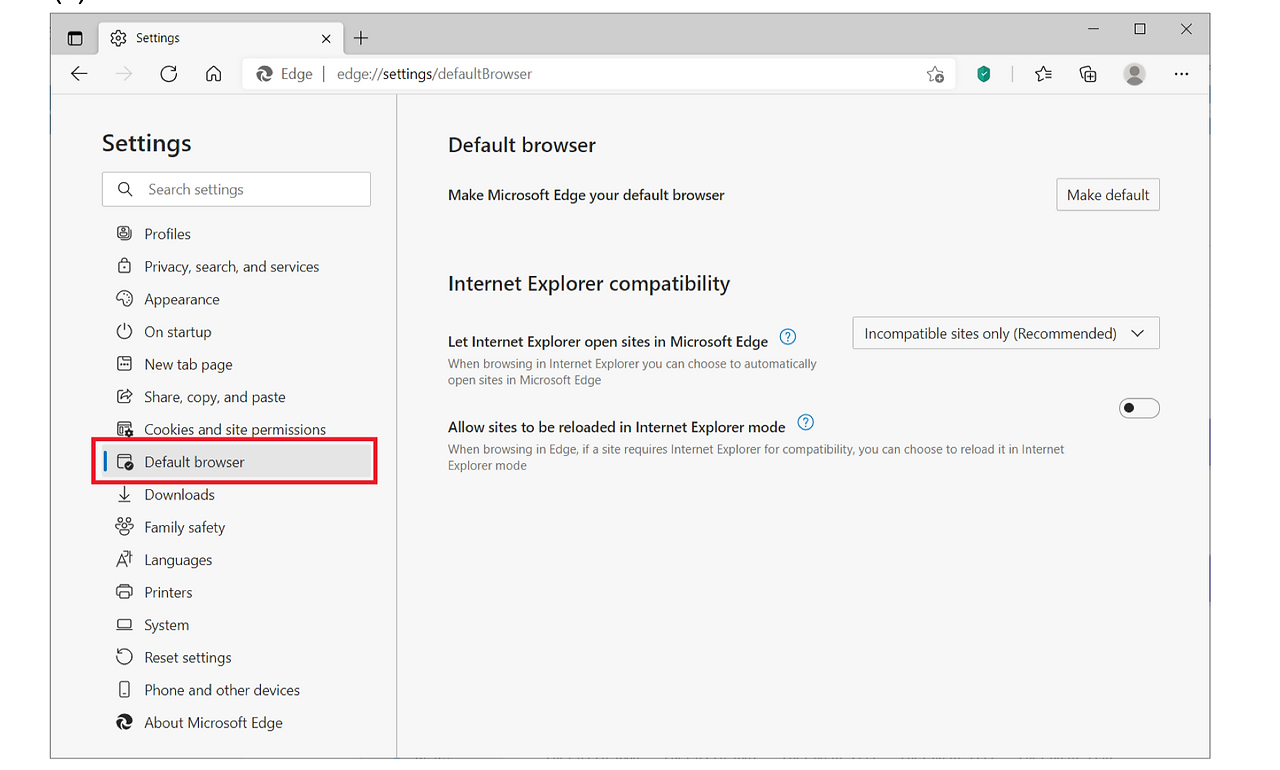Viewport: 1280px width, 770px height.
Task: Click the System computer icon
Action: [x=124, y=624]
